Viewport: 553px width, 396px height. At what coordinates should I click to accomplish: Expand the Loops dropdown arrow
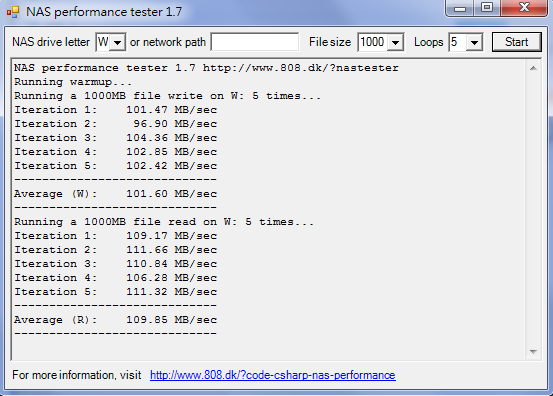click(x=474, y=43)
